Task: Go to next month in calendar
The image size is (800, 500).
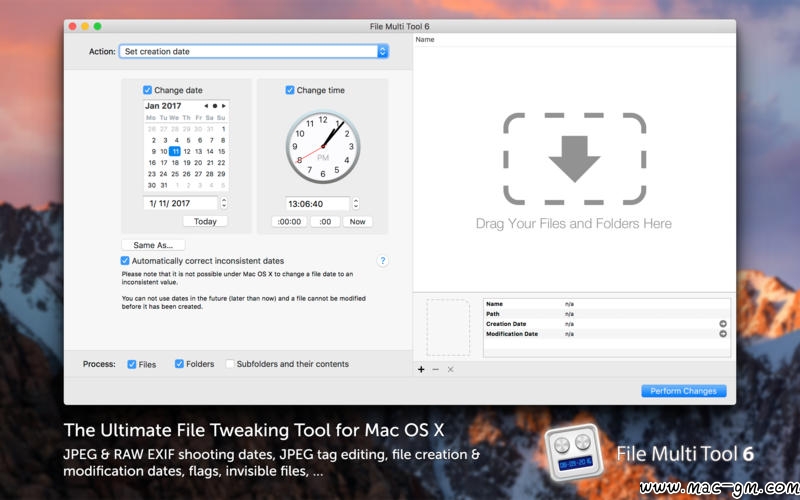Action: tap(223, 106)
